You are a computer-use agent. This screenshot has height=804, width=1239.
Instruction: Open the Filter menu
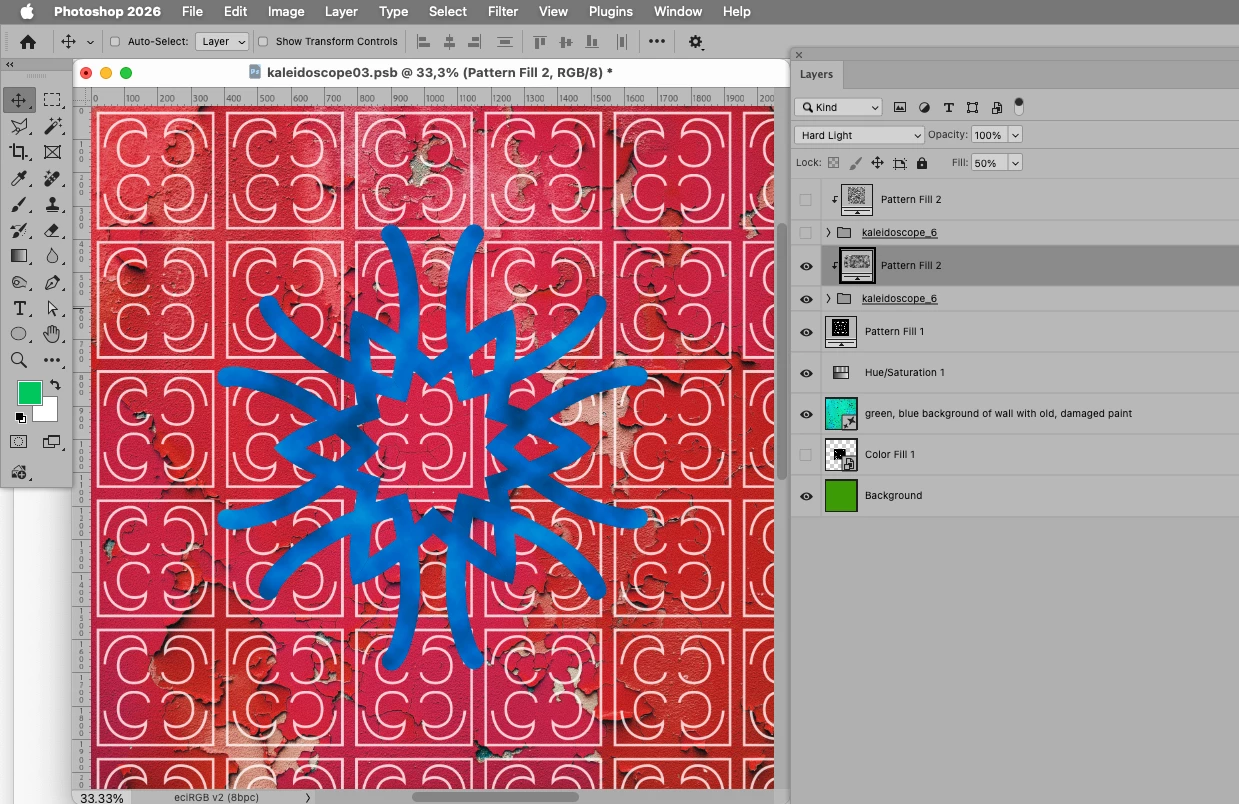pos(503,12)
